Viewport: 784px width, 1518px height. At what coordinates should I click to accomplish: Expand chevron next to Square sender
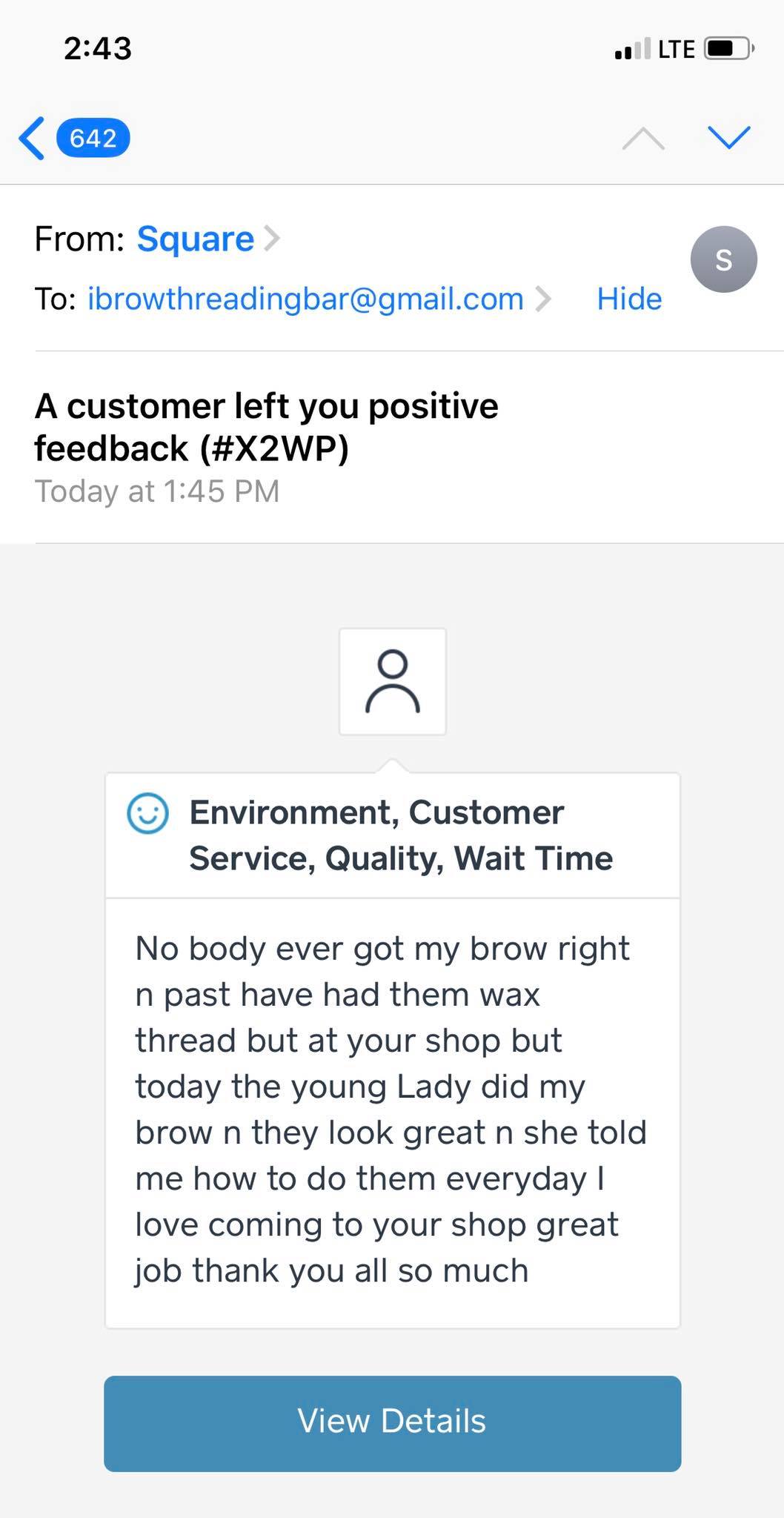[x=272, y=239]
